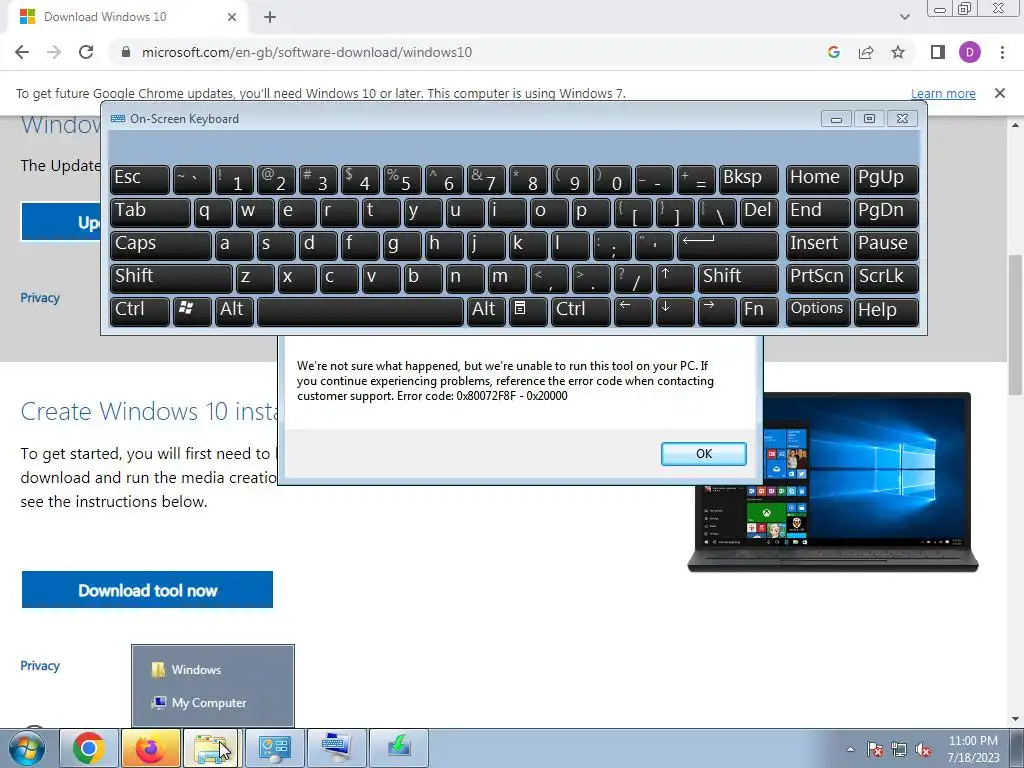Share this page via share icon
The width and height of the screenshot is (1024, 768).
click(866, 52)
